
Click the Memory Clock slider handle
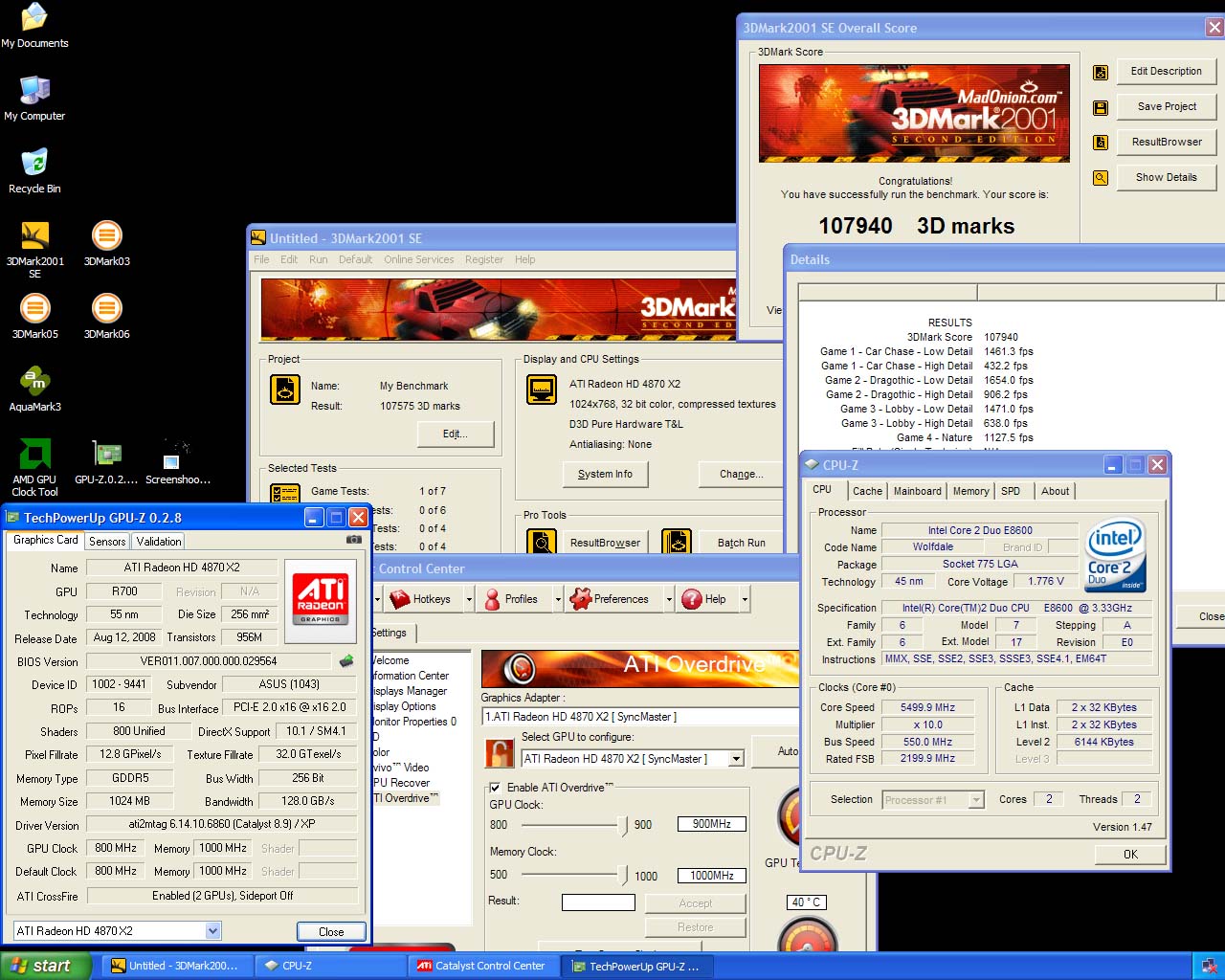tap(624, 875)
